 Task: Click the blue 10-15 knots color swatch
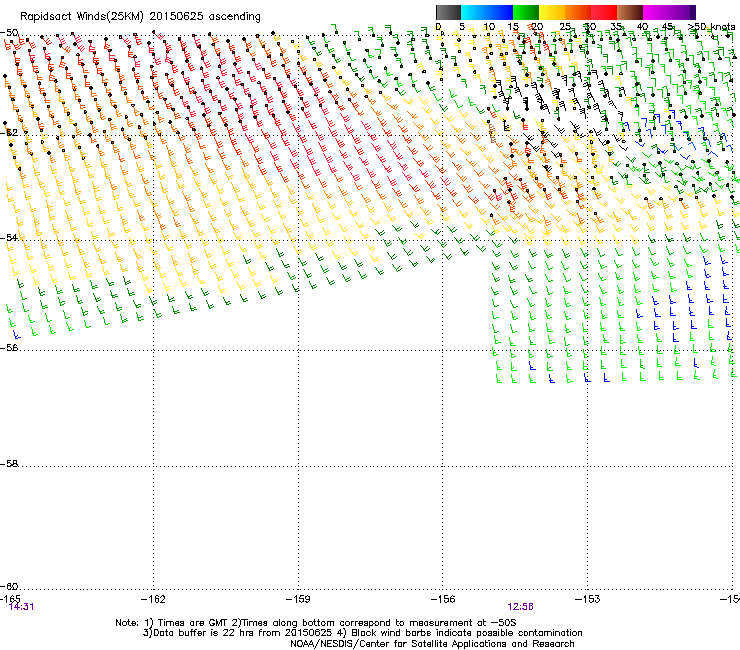pos(500,12)
